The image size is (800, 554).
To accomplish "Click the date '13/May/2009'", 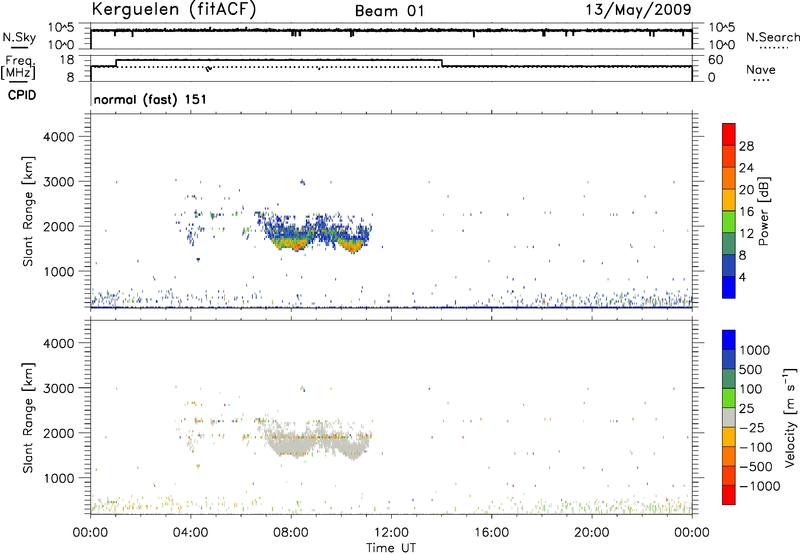I will pos(638,10).
